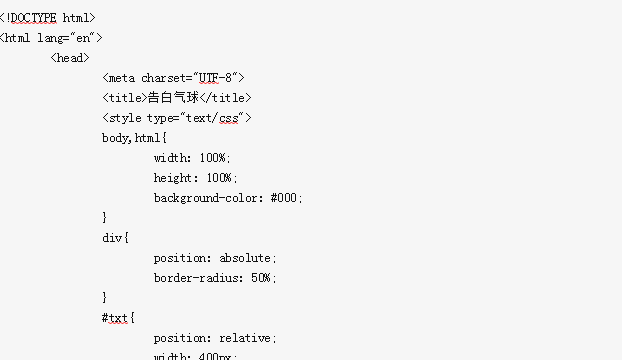Click the position: relative line
The image size is (622, 360).
coord(215,338)
